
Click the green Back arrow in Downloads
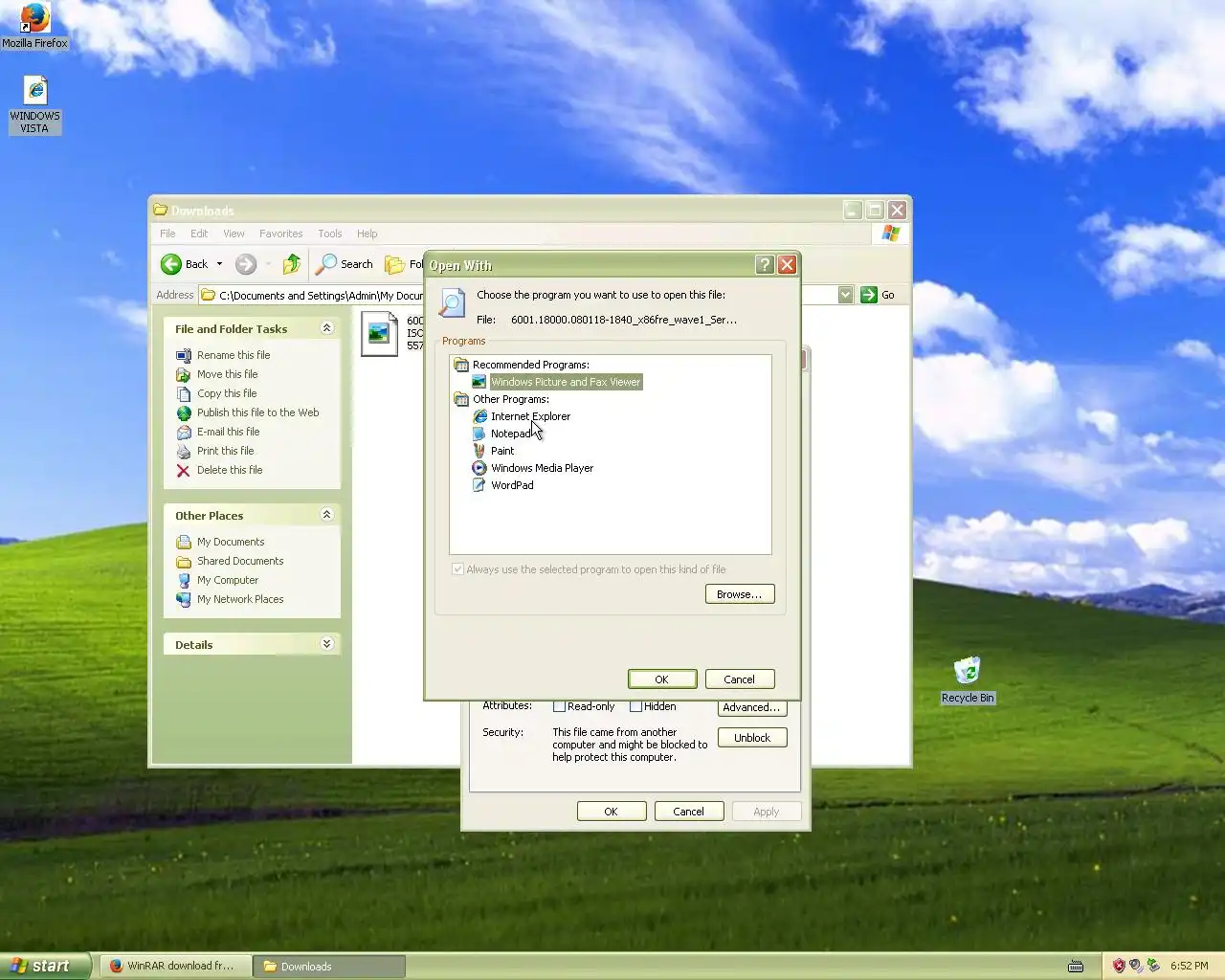coord(171,264)
